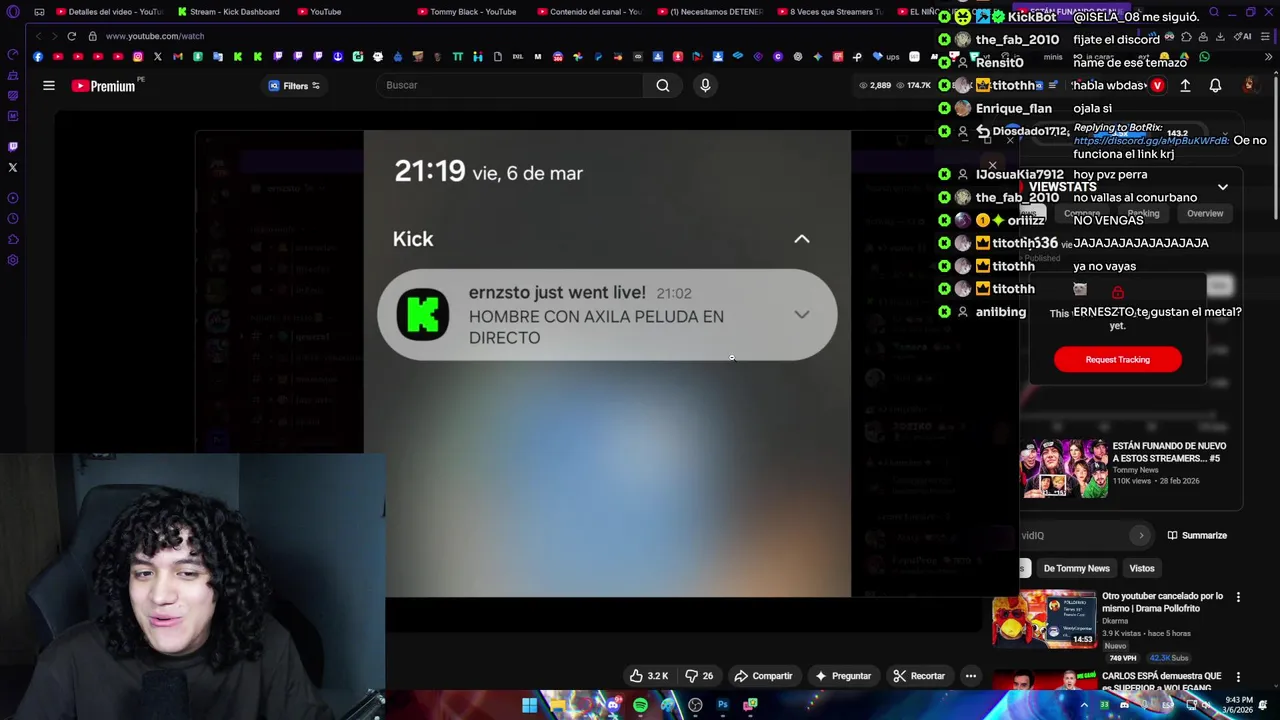Open Photoshop from the taskbar
Screen dimensions: 1280x720
[722, 705]
